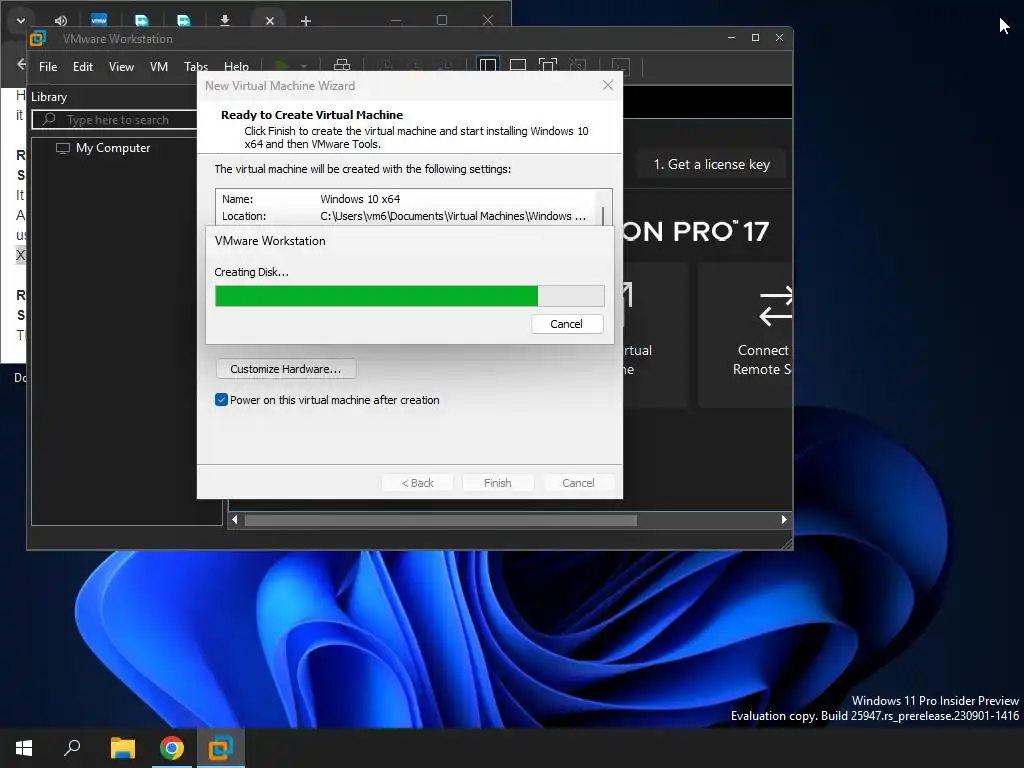Click the right arrow of the horizontal scrollbar
The height and width of the screenshot is (768, 1024).
pyautogui.click(x=784, y=520)
